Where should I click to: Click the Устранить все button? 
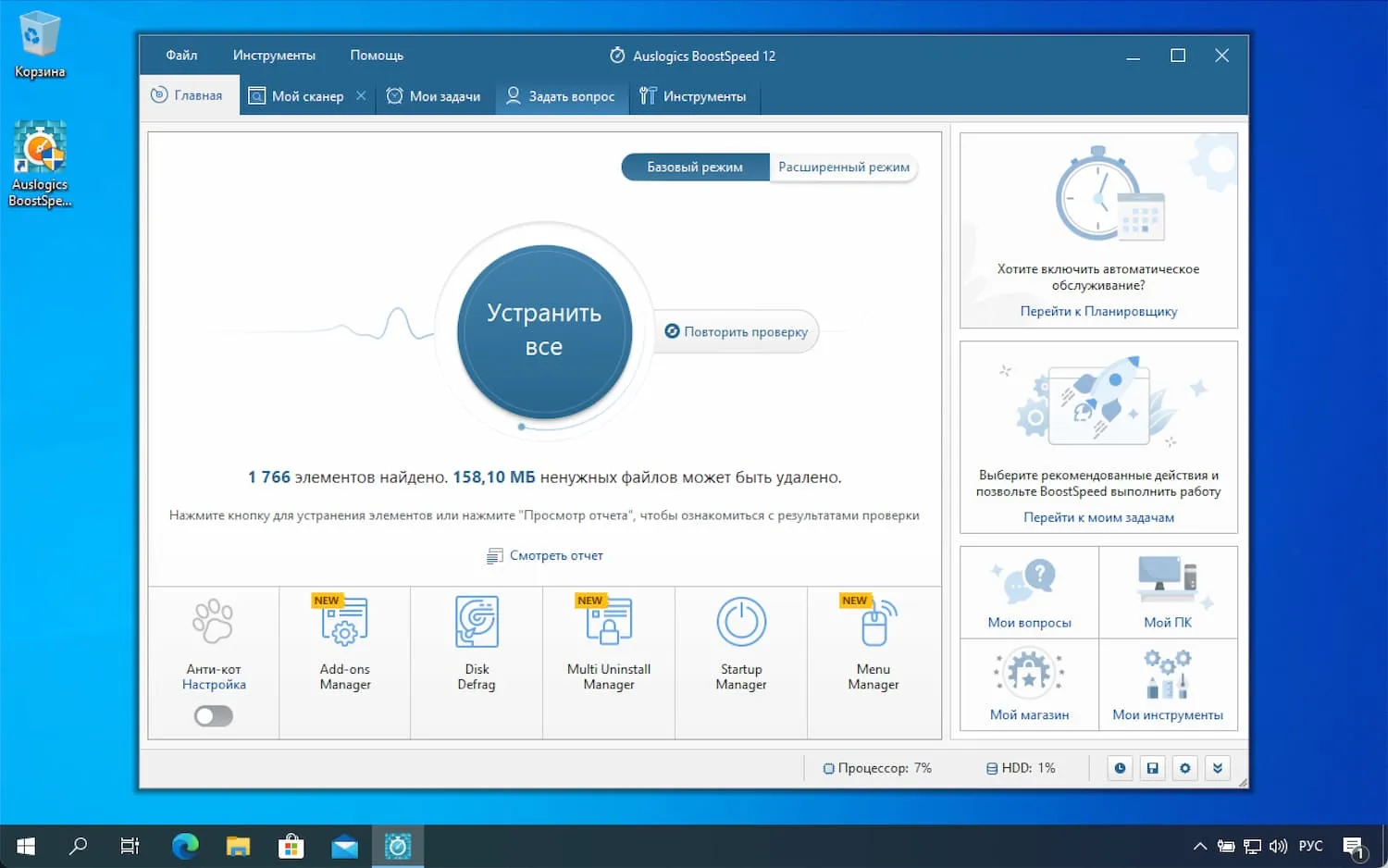[x=544, y=330]
